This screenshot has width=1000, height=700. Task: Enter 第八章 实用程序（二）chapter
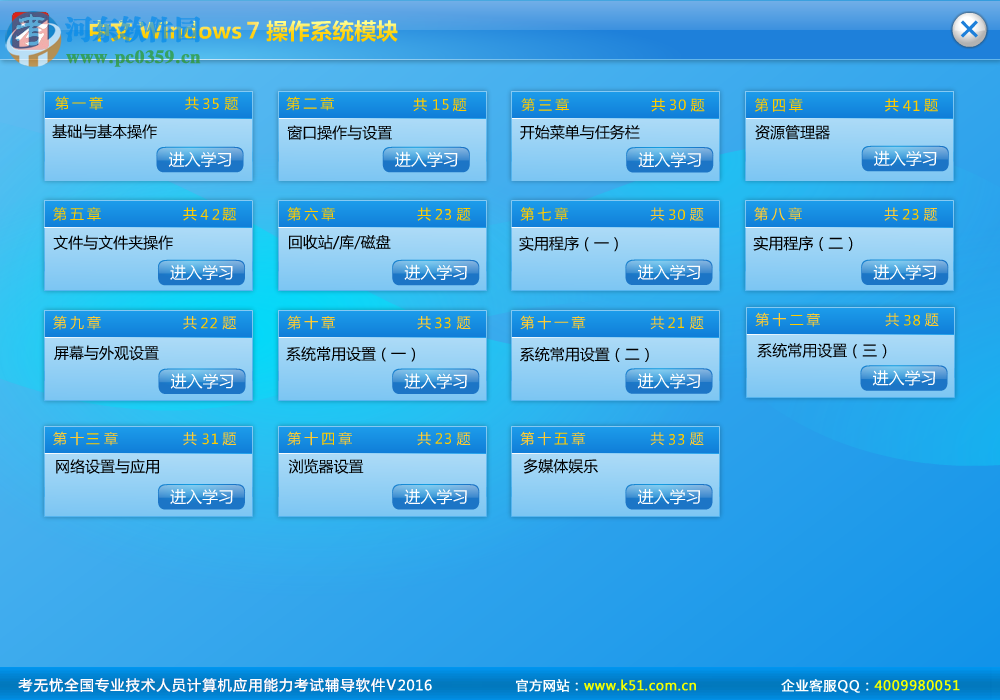click(x=903, y=271)
